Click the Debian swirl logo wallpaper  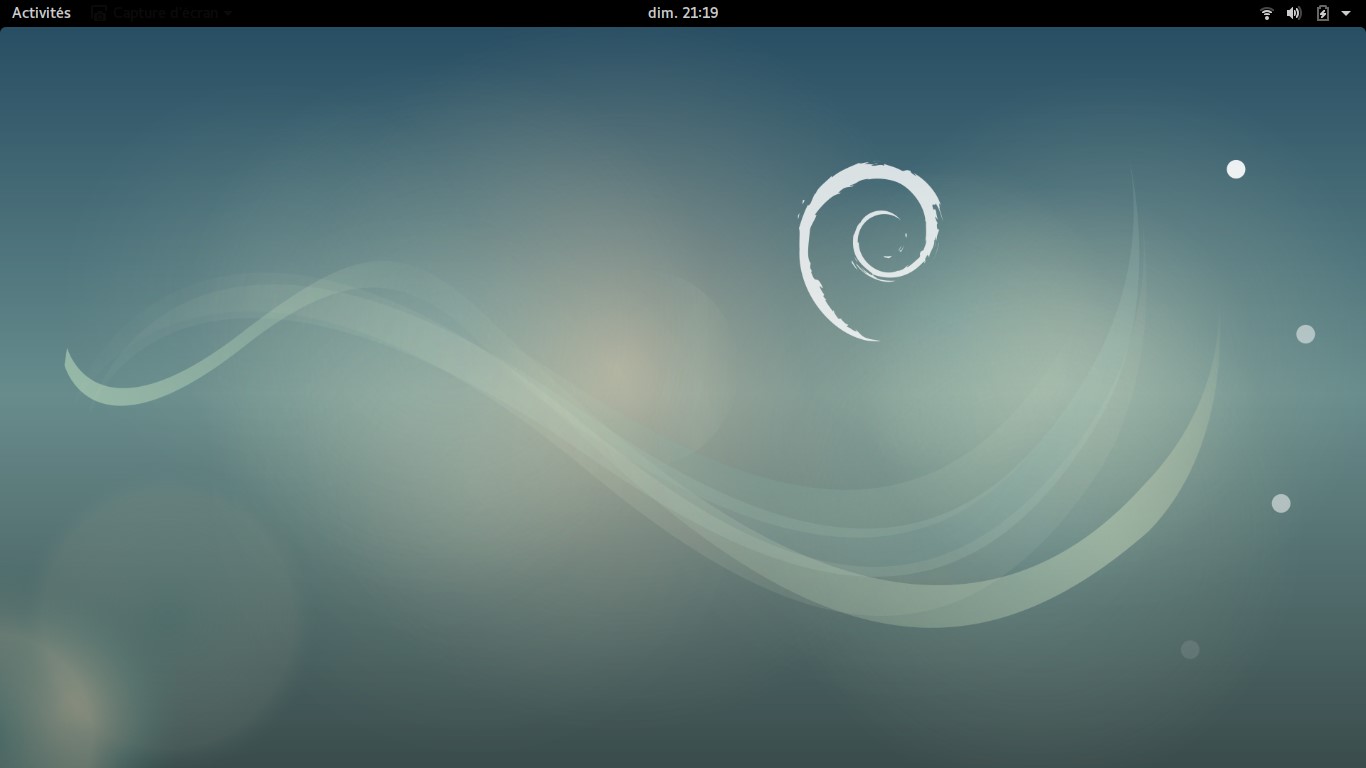pos(870,248)
